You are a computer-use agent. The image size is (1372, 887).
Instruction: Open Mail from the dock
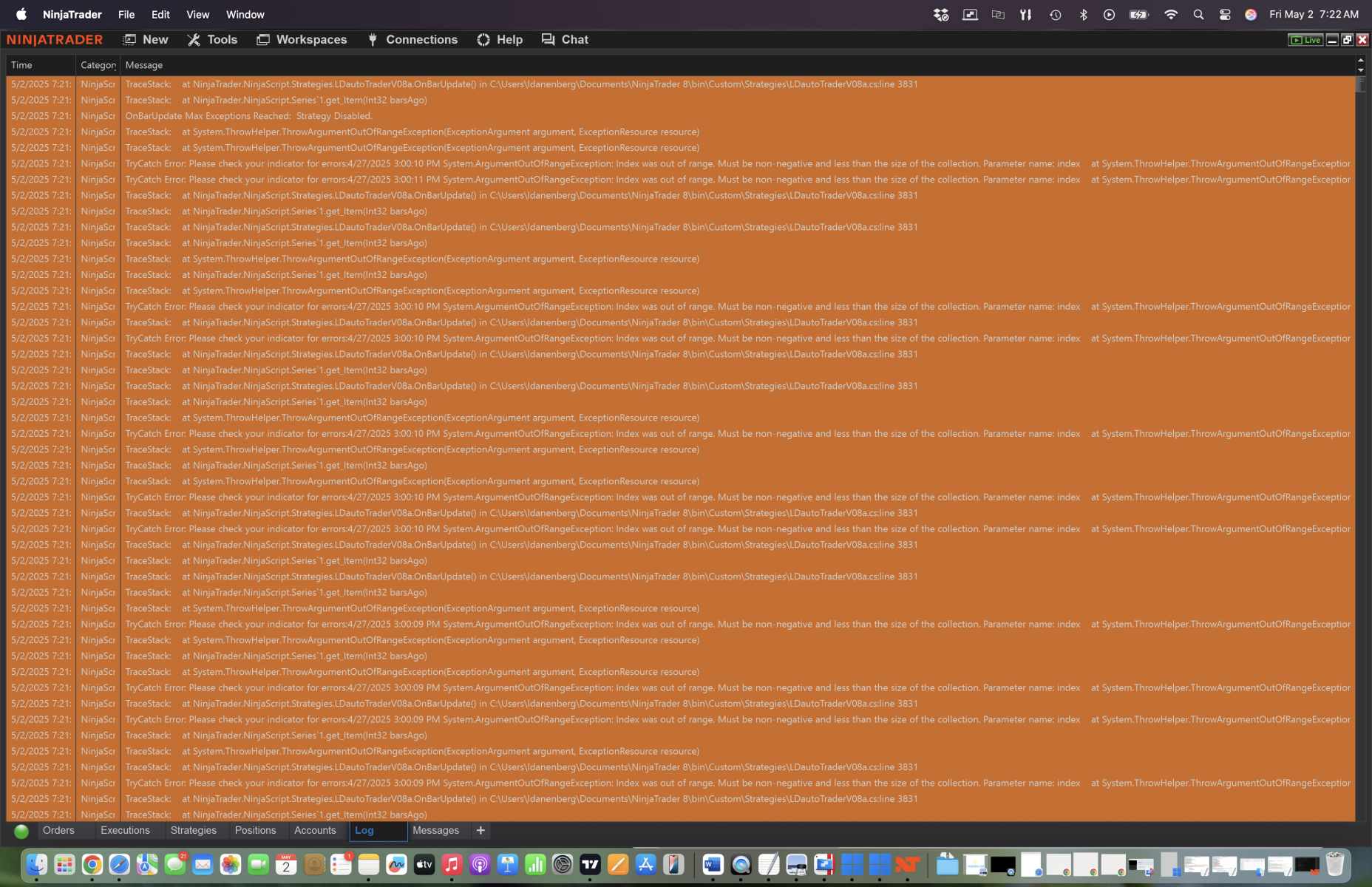click(x=203, y=864)
